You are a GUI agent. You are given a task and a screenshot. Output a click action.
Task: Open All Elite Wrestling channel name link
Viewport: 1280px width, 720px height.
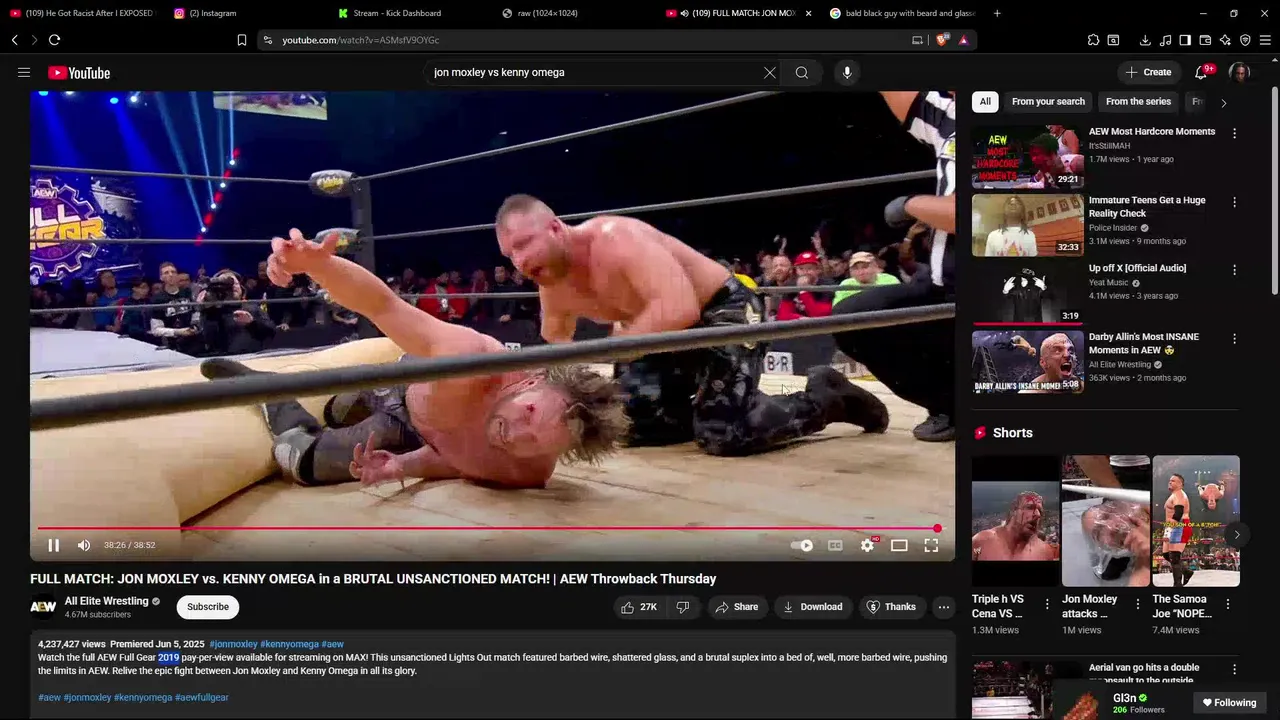pyautogui.click(x=106, y=601)
